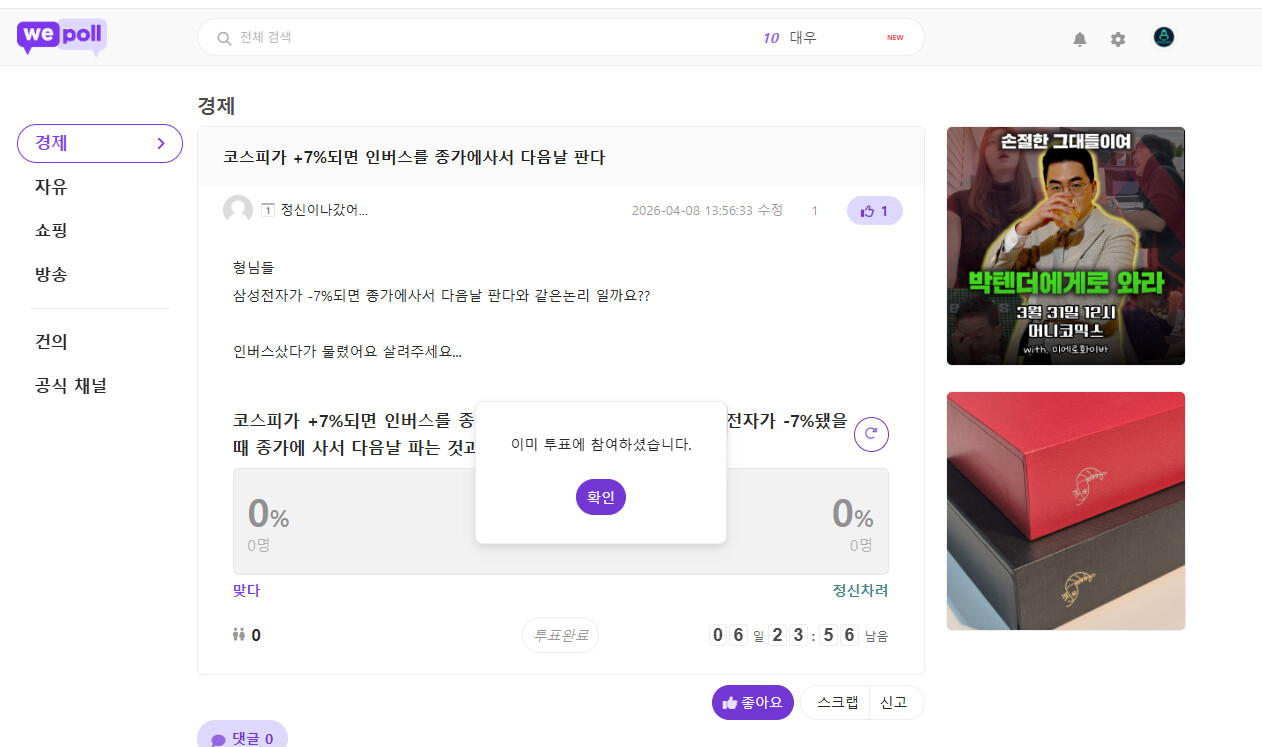Click the post author's avatar
Image resolution: width=1262 pixels, height=747 pixels.
click(x=238, y=210)
